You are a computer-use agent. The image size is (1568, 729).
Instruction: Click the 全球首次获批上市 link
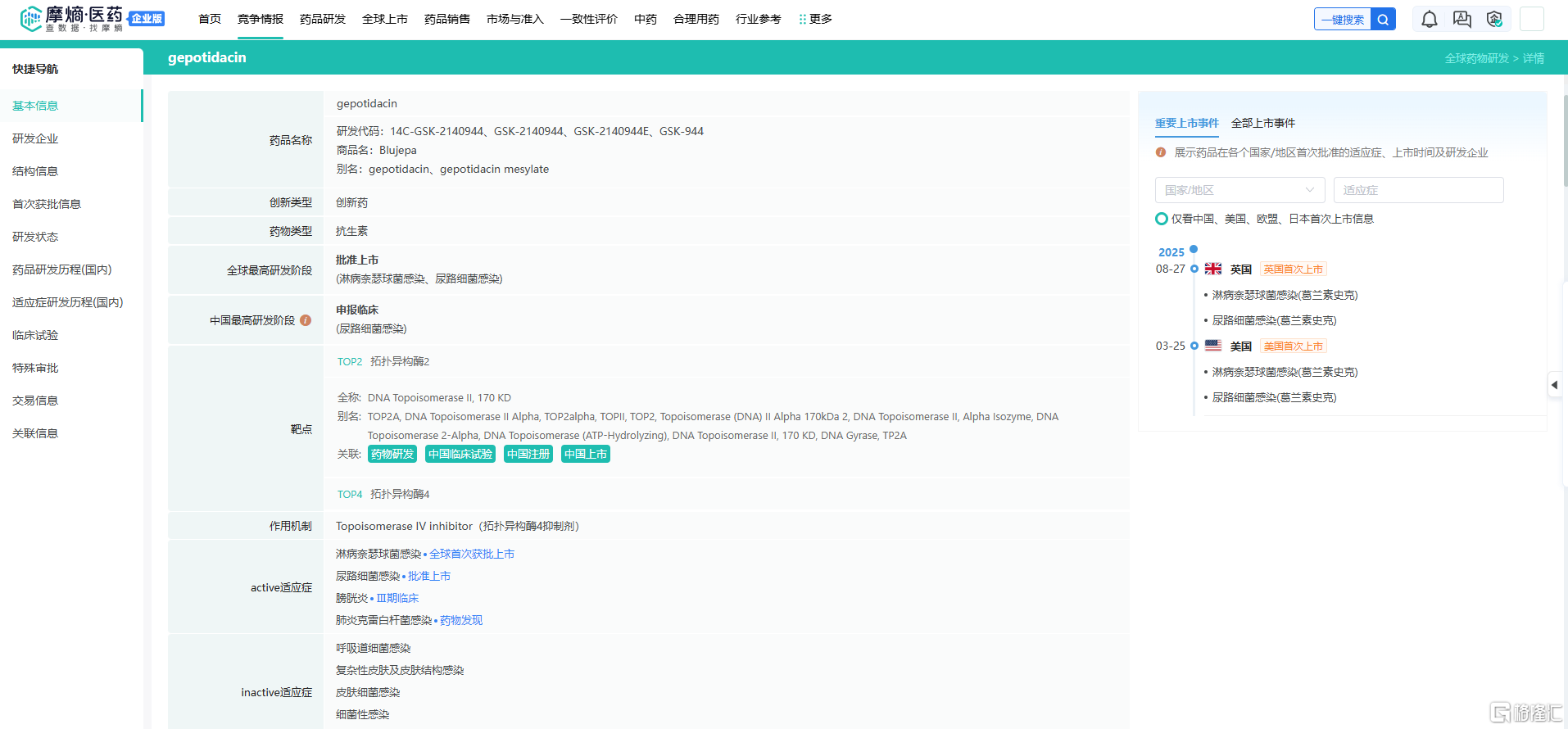pyautogui.click(x=472, y=554)
